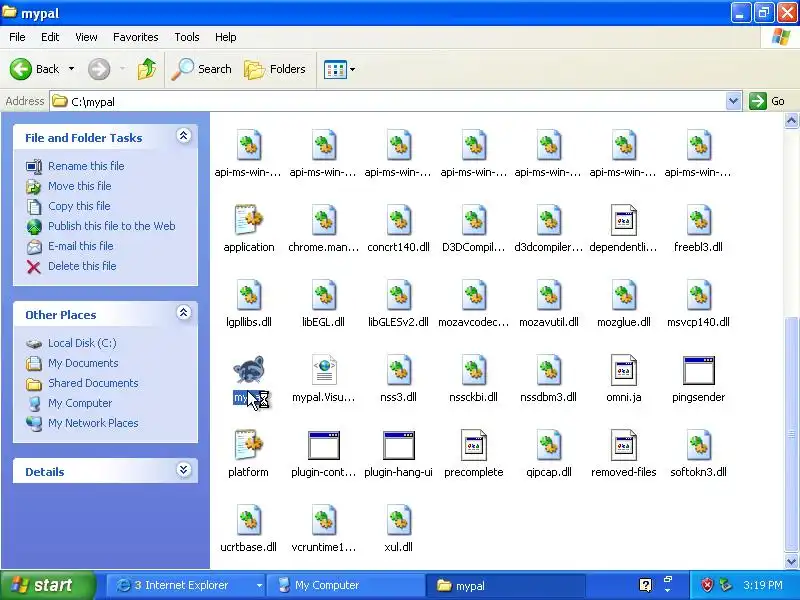This screenshot has height=600, width=800.
Task: Select the dependentlibs file icon
Action: pos(623,220)
